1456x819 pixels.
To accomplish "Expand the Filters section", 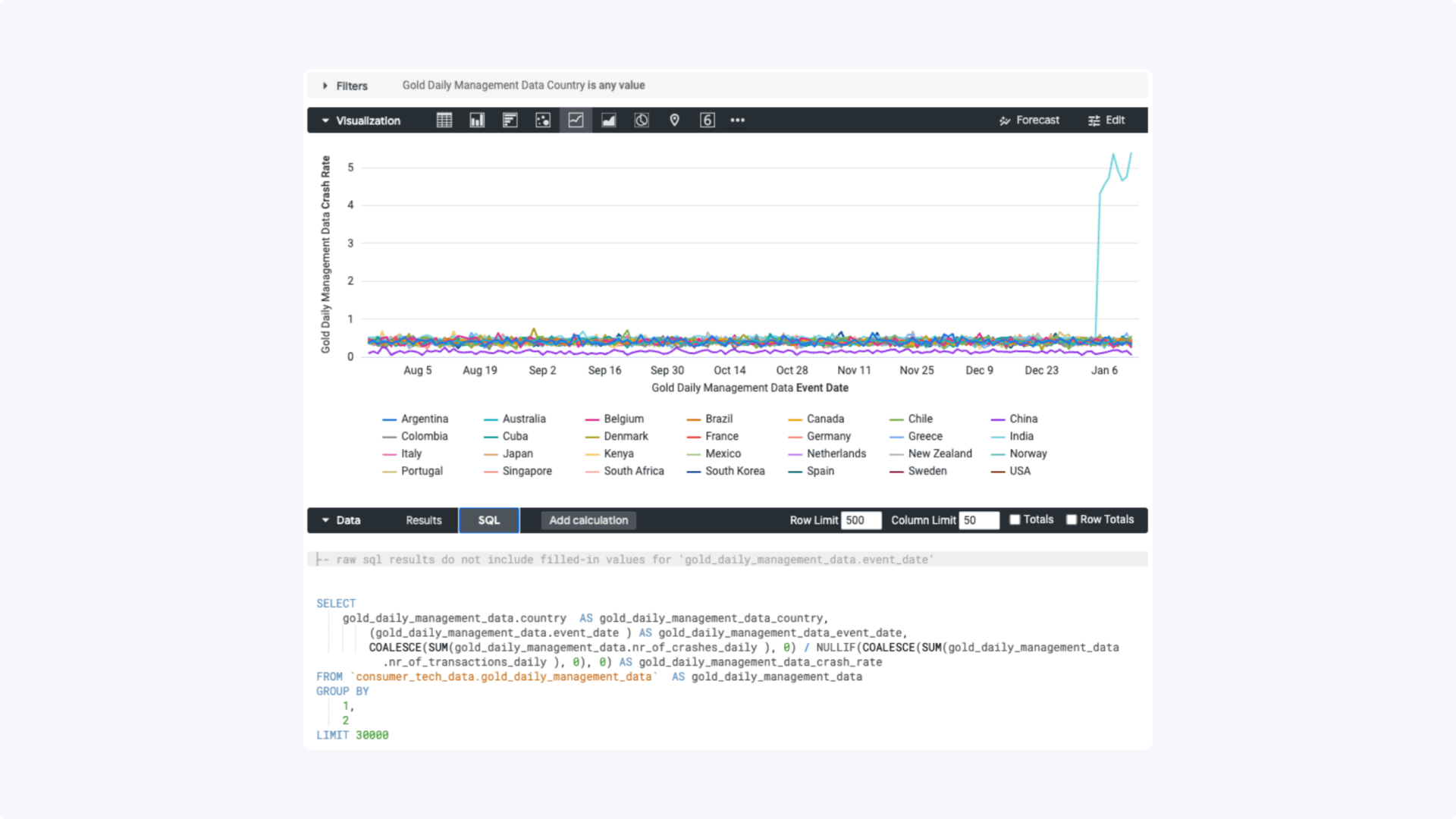I will point(344,86).
